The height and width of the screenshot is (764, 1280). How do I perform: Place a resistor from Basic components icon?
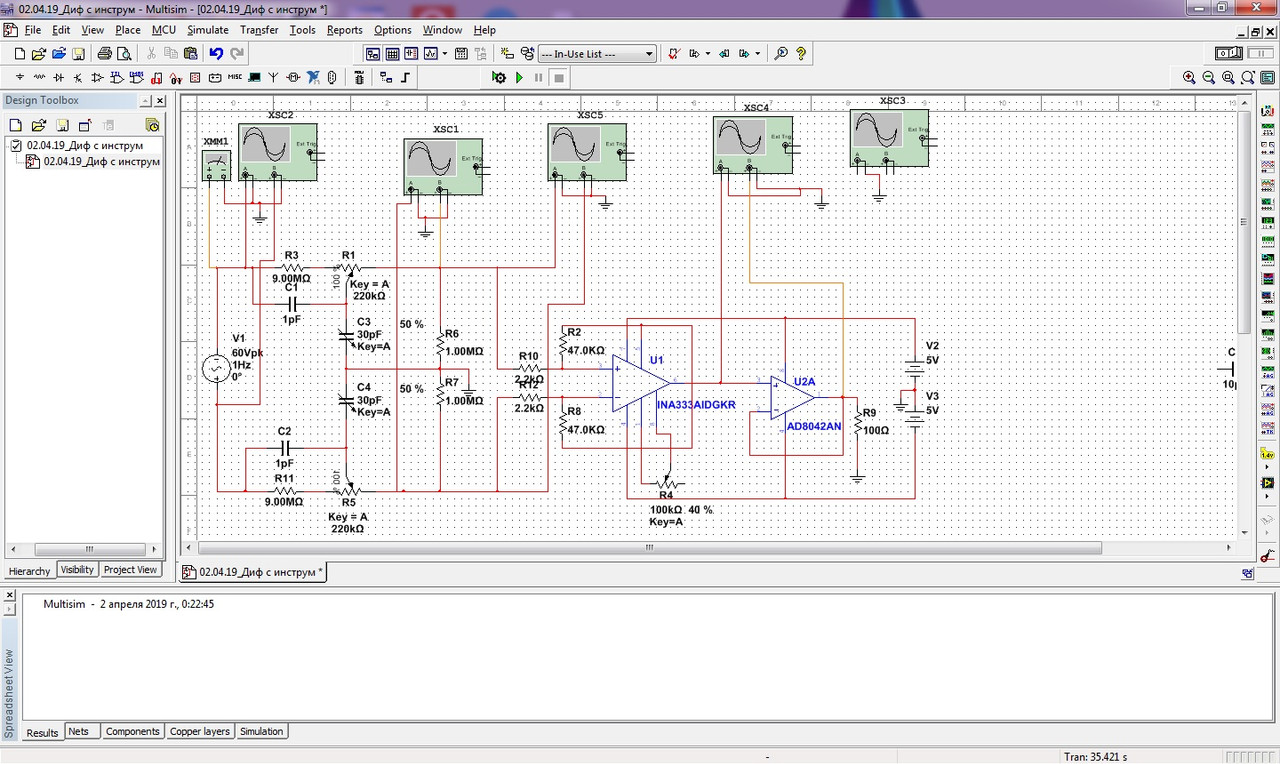click(39, 77)
